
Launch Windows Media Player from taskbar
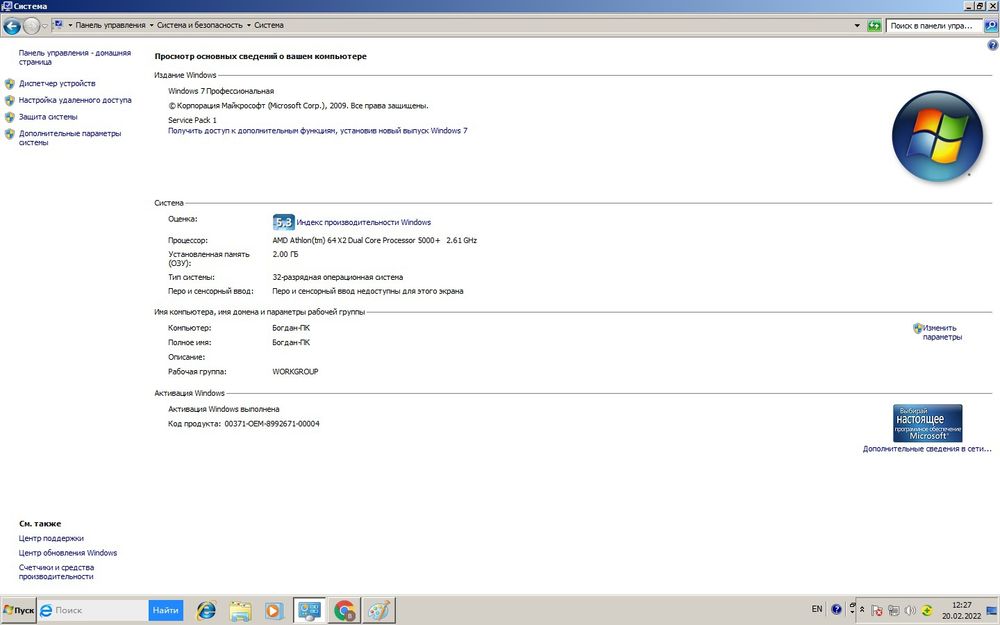274,611
